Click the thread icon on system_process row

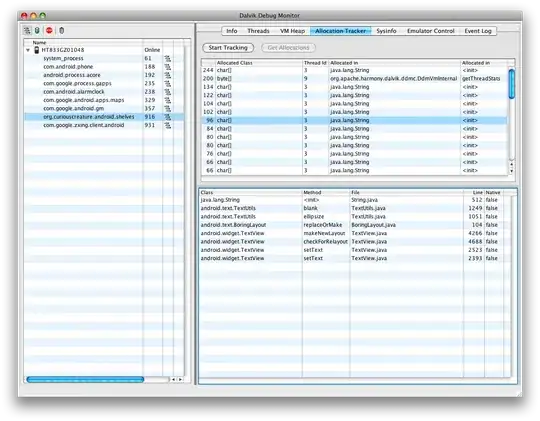(x=168, y=58)
